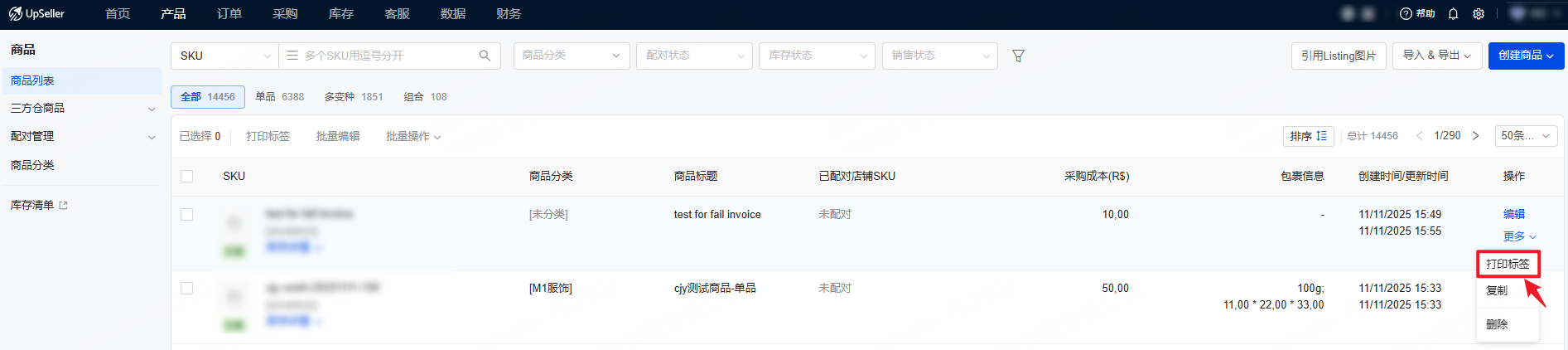
Task: Click the help question mark icon
Action: point(1406,14)
